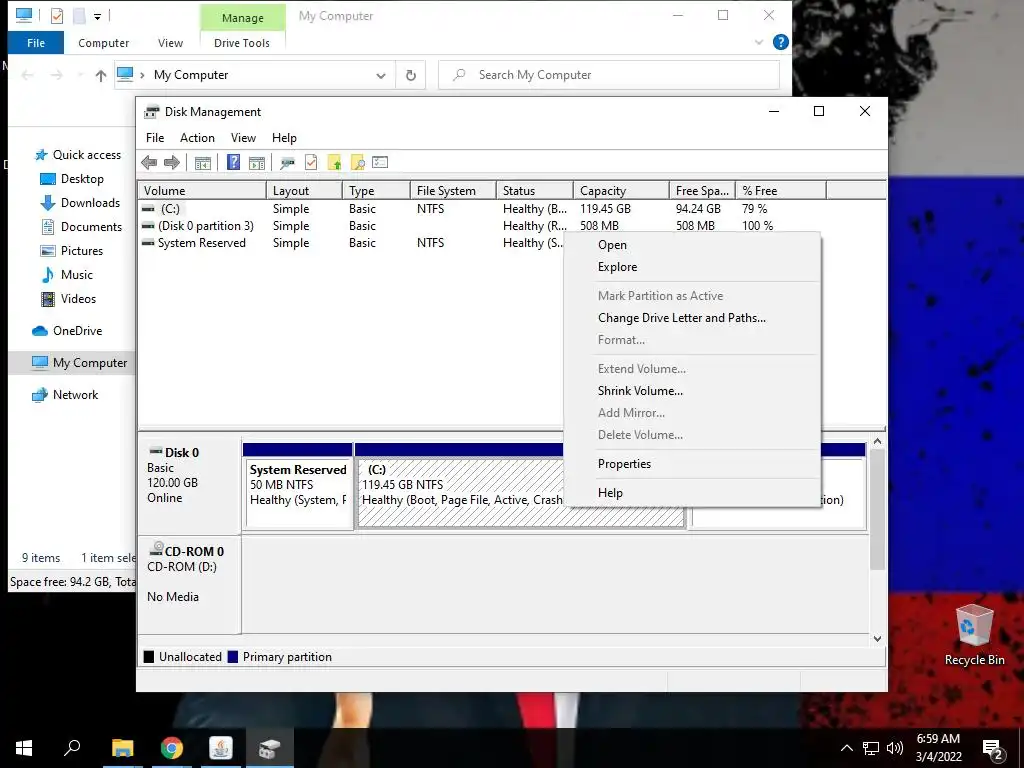Click the Connect/rescan disk toolbar icon

pyautogui.click(x=287, y=163)
